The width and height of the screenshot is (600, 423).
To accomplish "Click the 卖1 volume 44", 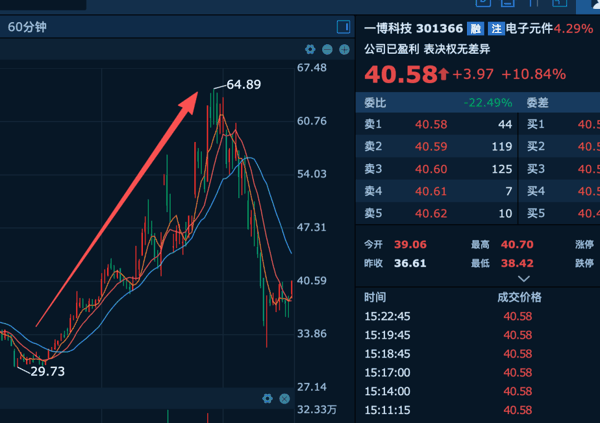I will [505, 124].
